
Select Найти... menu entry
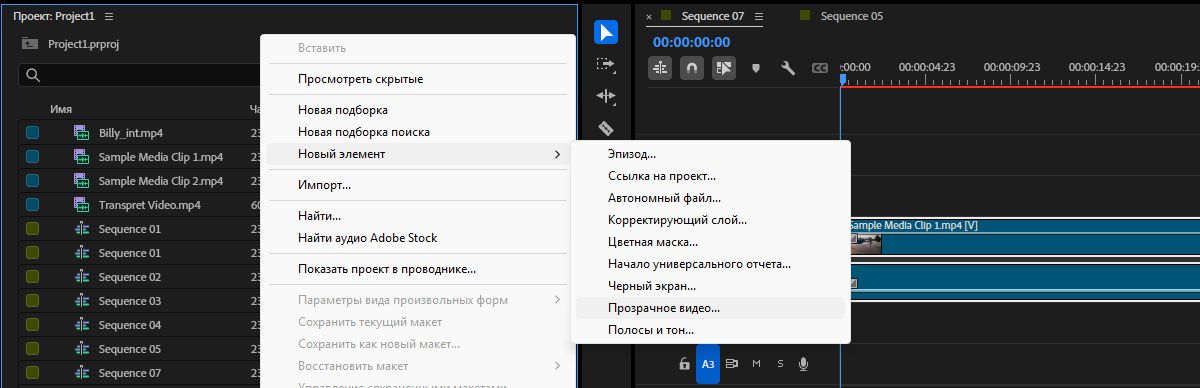click(320, 216)
